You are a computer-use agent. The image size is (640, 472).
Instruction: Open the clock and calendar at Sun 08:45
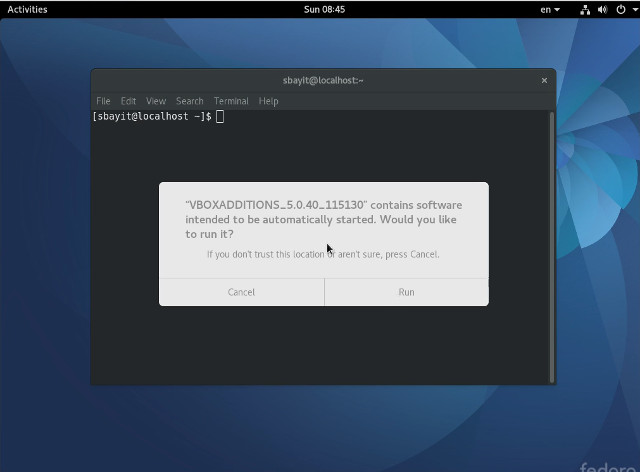[x=324, y=9]
